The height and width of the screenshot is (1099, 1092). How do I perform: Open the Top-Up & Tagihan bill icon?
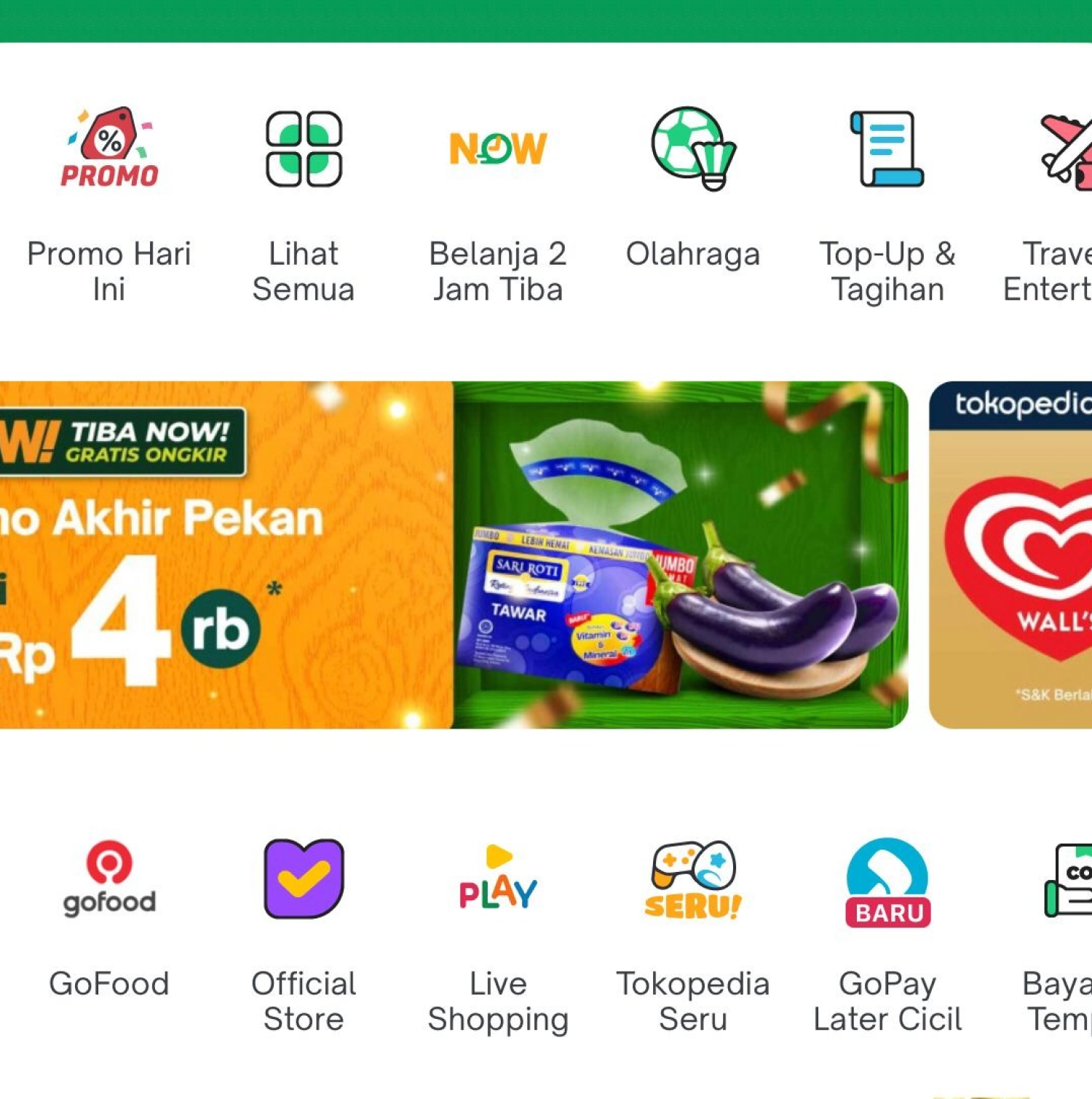tap(887, 148)
